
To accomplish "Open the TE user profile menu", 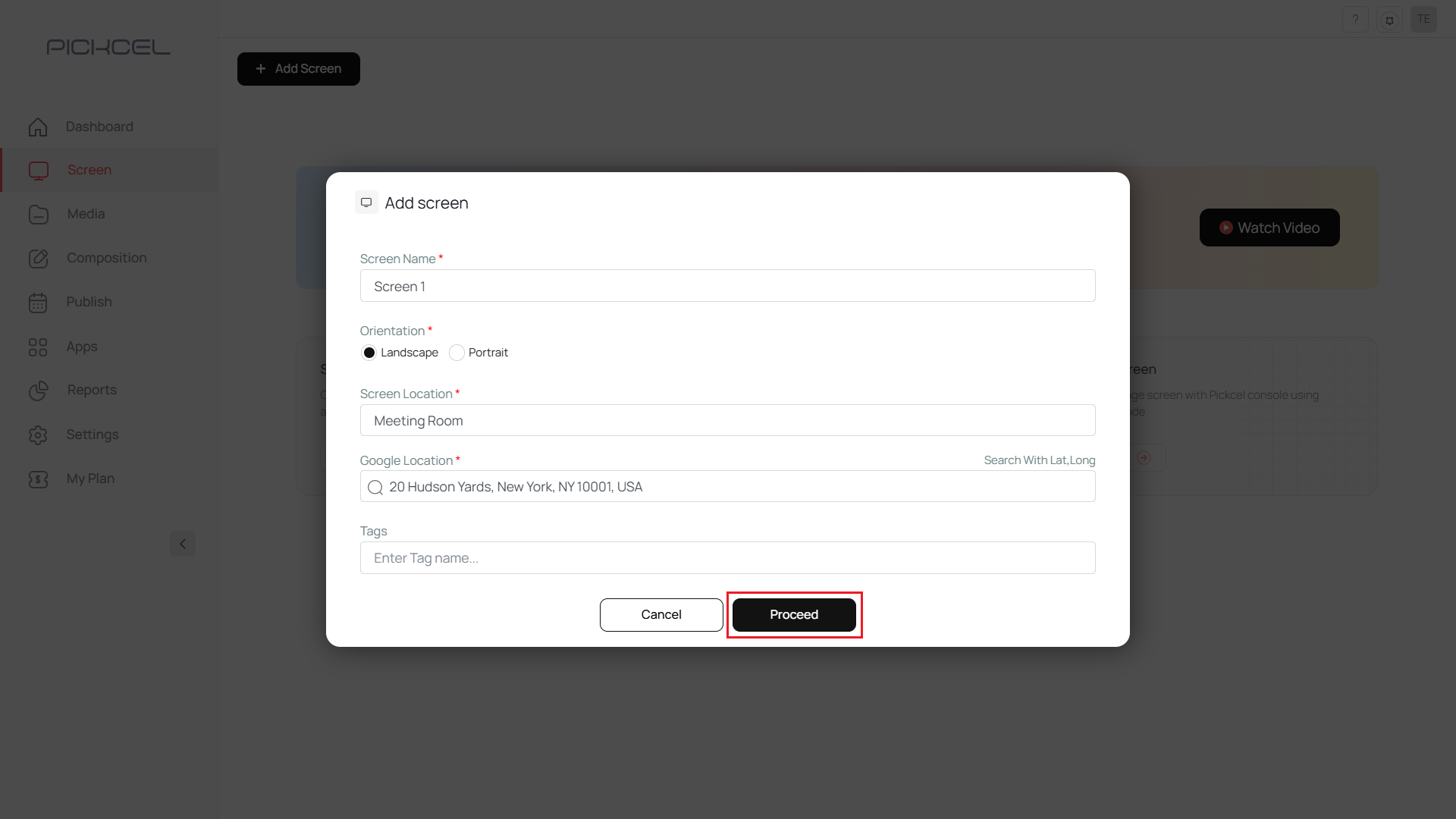I will 1423,20.
